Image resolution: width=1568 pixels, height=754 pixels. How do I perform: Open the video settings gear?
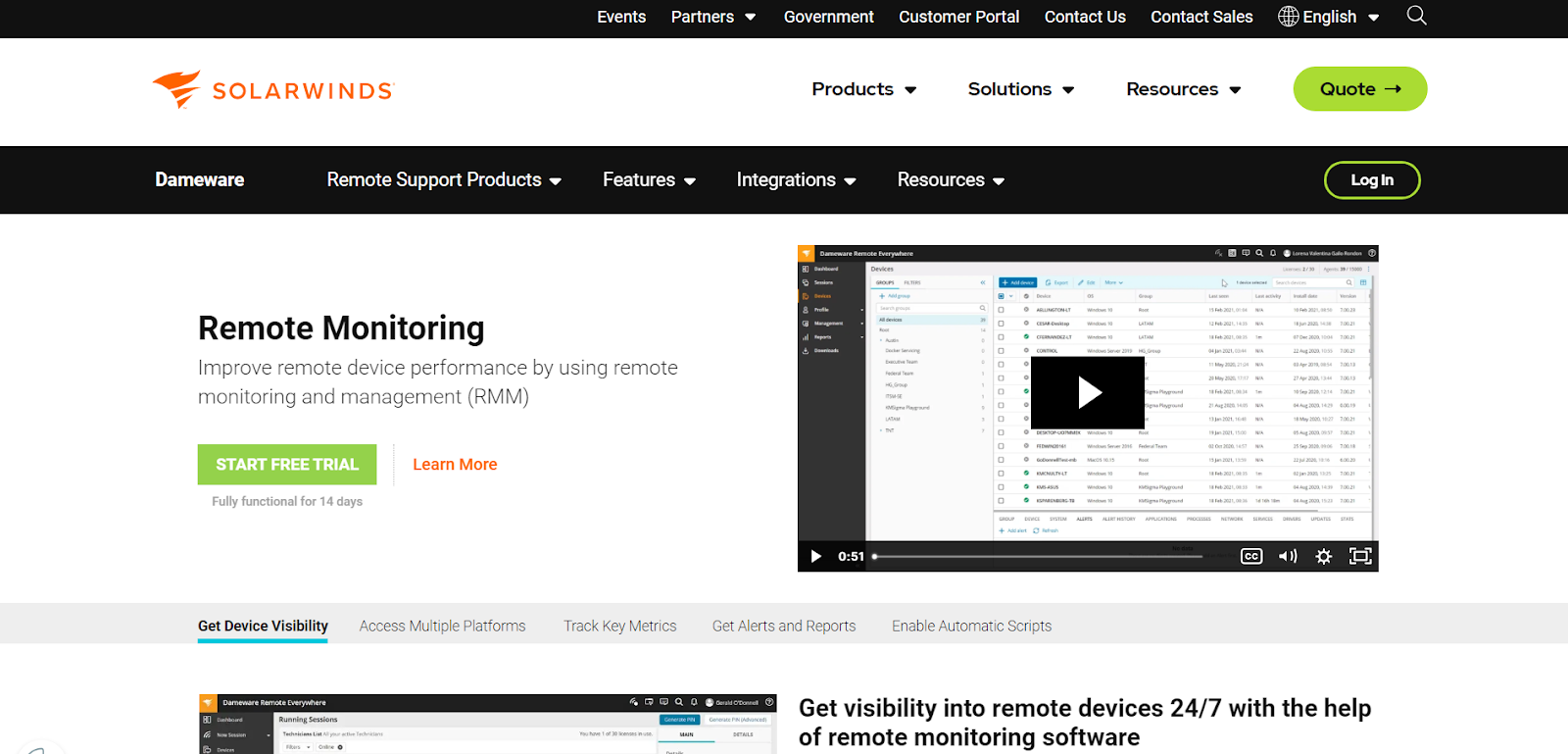click(1323, 556)
